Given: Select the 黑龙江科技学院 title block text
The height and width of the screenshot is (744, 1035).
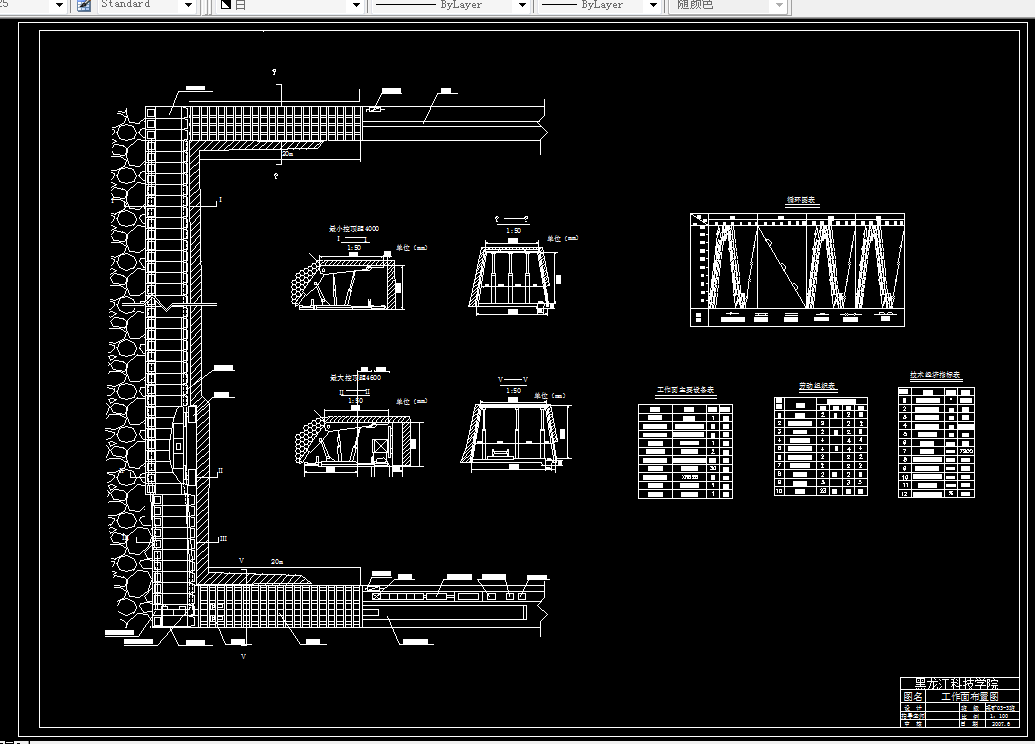Looking at the screenshot, I should [956, 684].
